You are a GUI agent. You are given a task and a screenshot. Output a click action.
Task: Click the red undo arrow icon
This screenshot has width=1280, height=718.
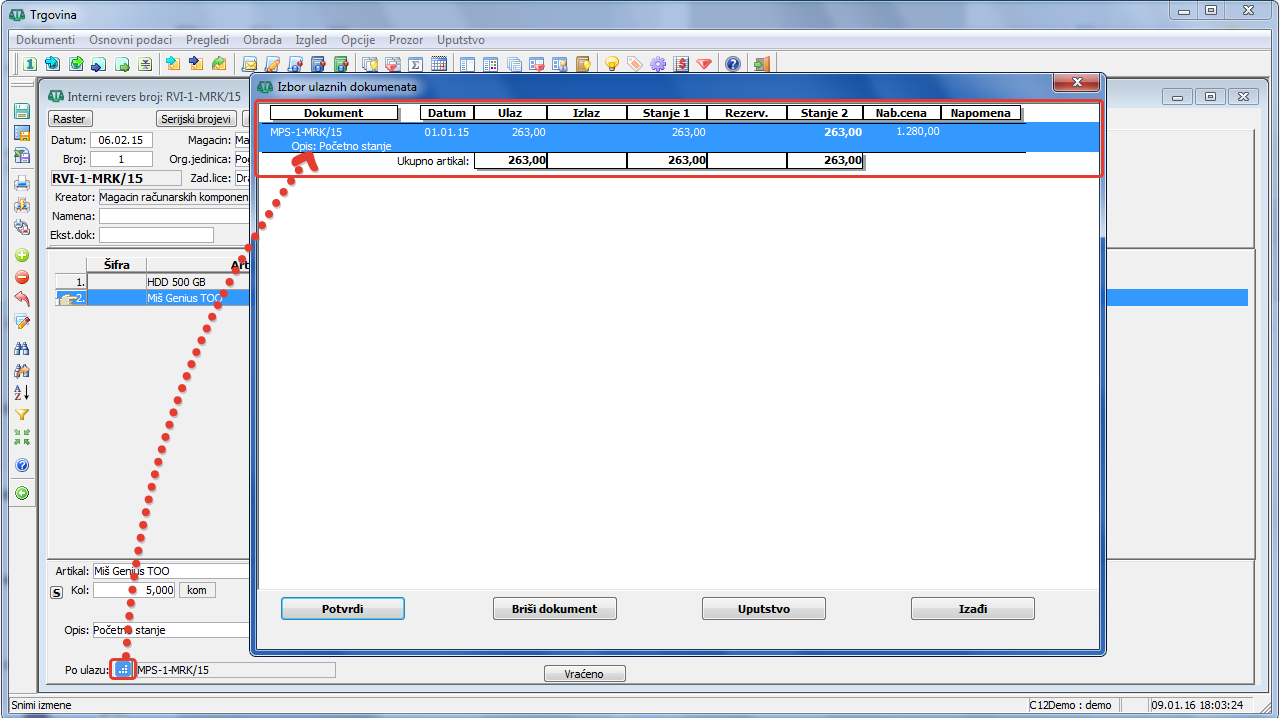[x=21, y=299]
